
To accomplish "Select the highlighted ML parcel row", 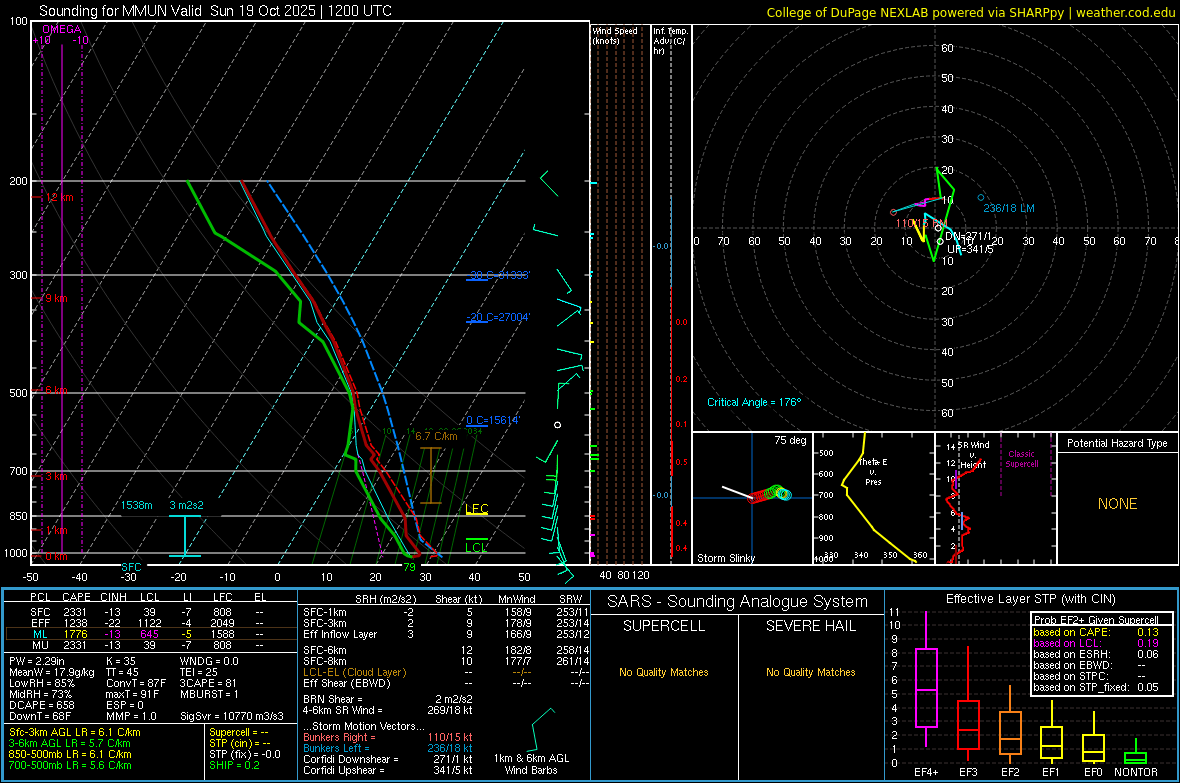I will [150, 634].
